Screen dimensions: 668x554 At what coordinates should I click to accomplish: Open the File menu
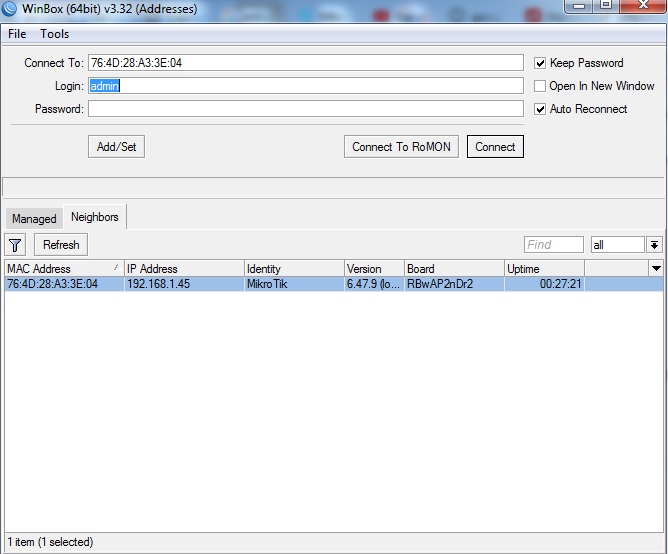point(17,34)
